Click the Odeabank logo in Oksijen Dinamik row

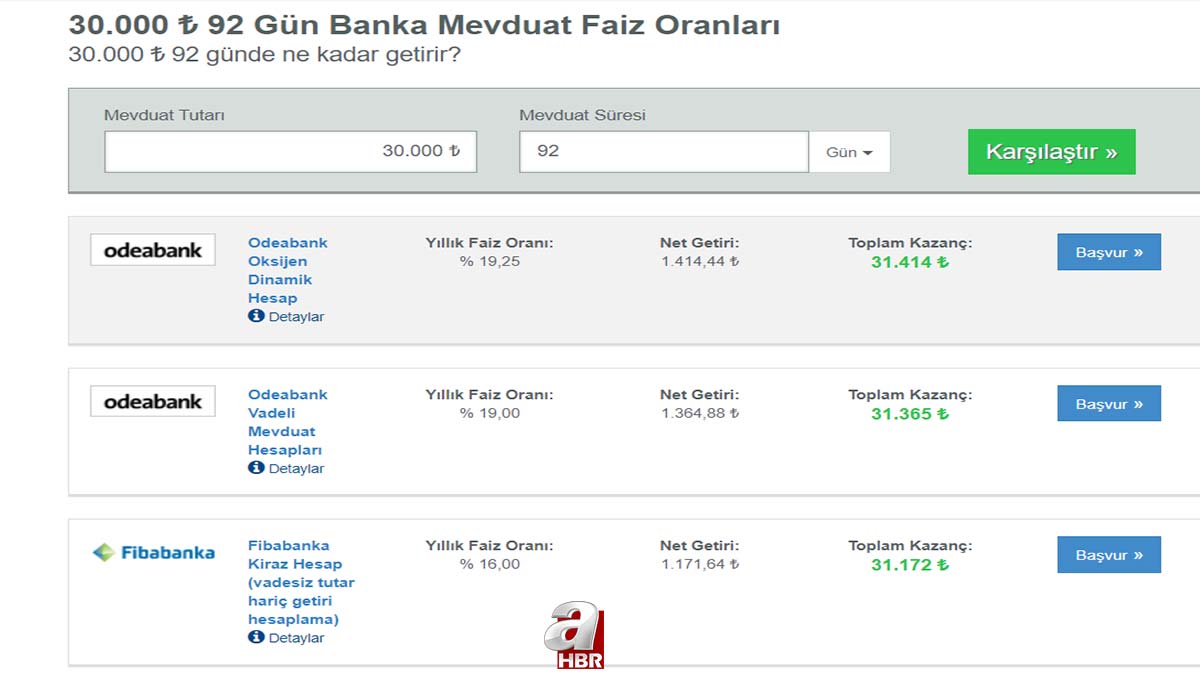(152, 250)
